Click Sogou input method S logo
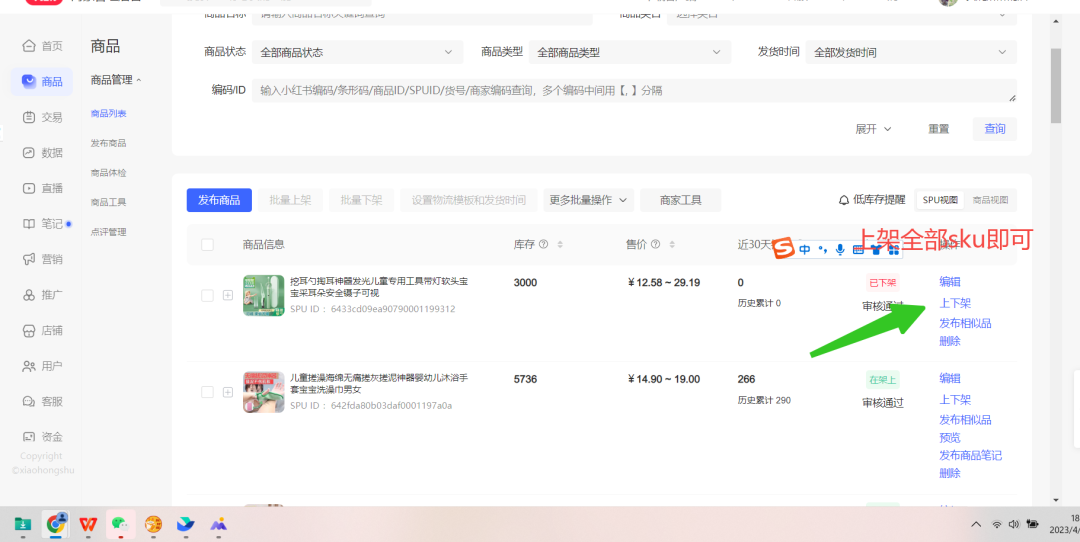This screenshot has height=542, width=1080. (x=784, y=249)
